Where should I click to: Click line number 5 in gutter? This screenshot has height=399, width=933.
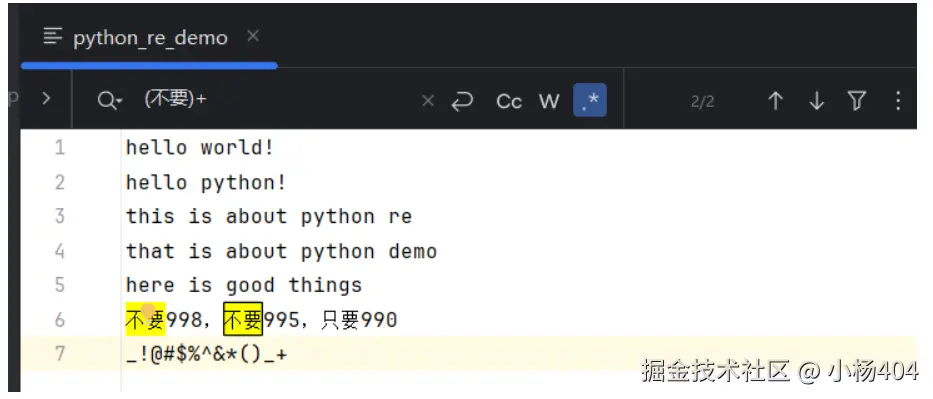click(x=60, y=285)
